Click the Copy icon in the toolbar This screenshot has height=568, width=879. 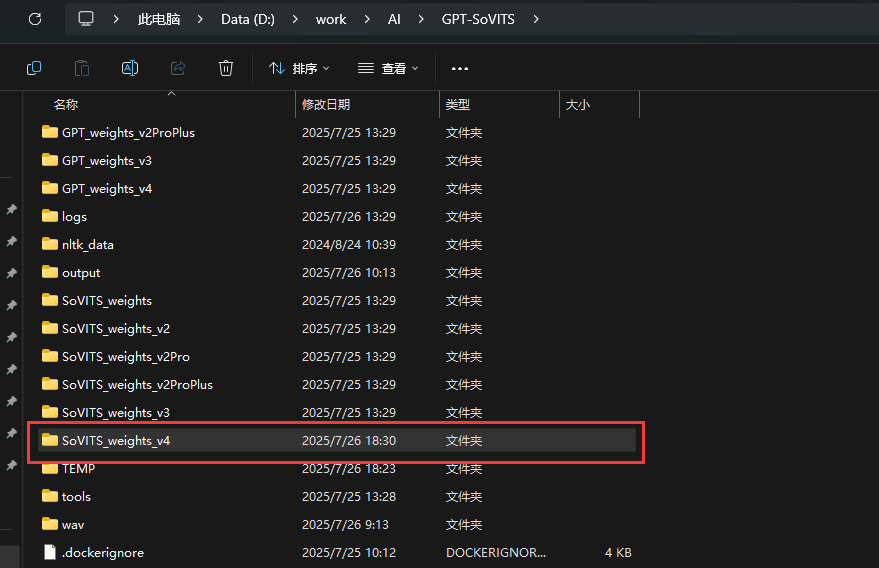click(x=34, y=68)
